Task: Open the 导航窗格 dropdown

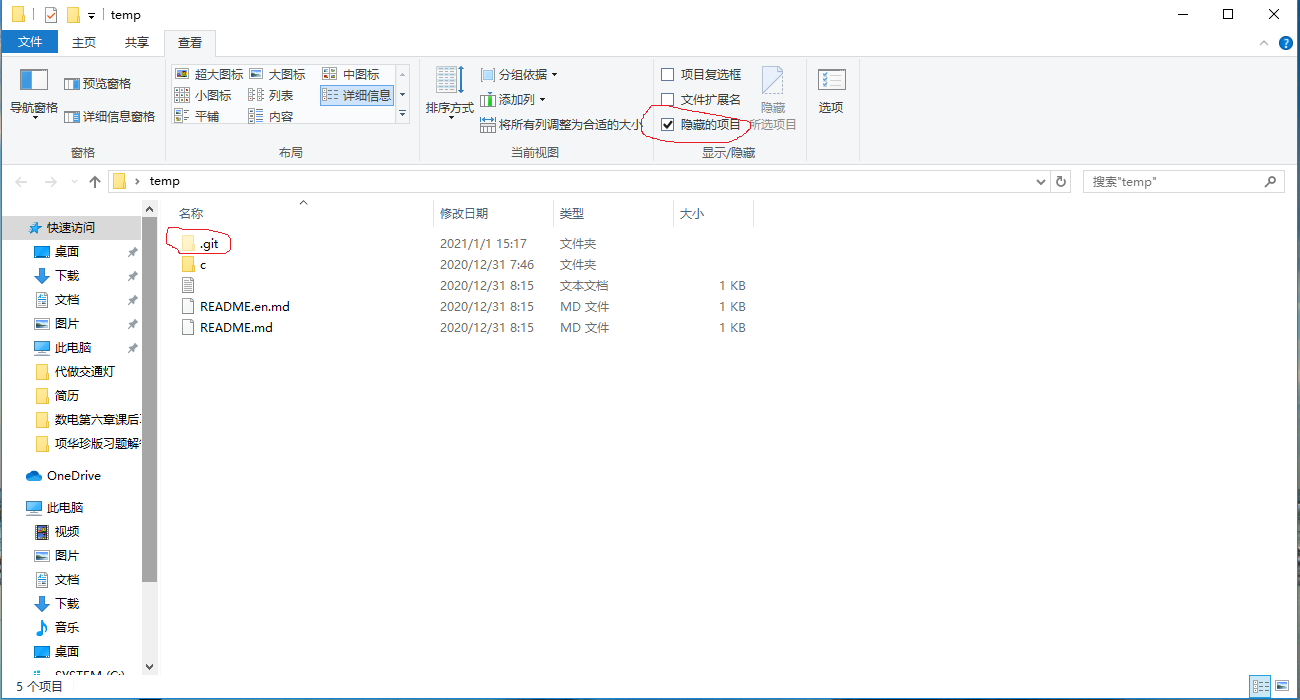Action: click(34, 96)
